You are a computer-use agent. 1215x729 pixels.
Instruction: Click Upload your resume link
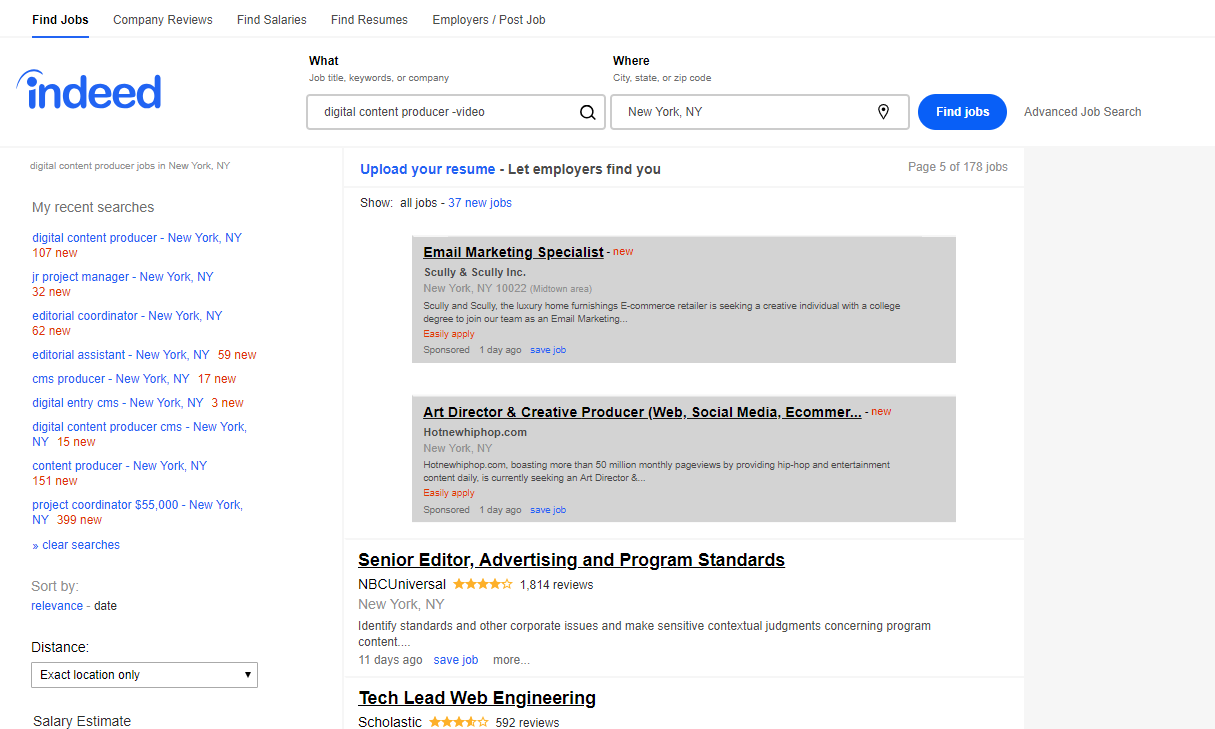point(427,169)
